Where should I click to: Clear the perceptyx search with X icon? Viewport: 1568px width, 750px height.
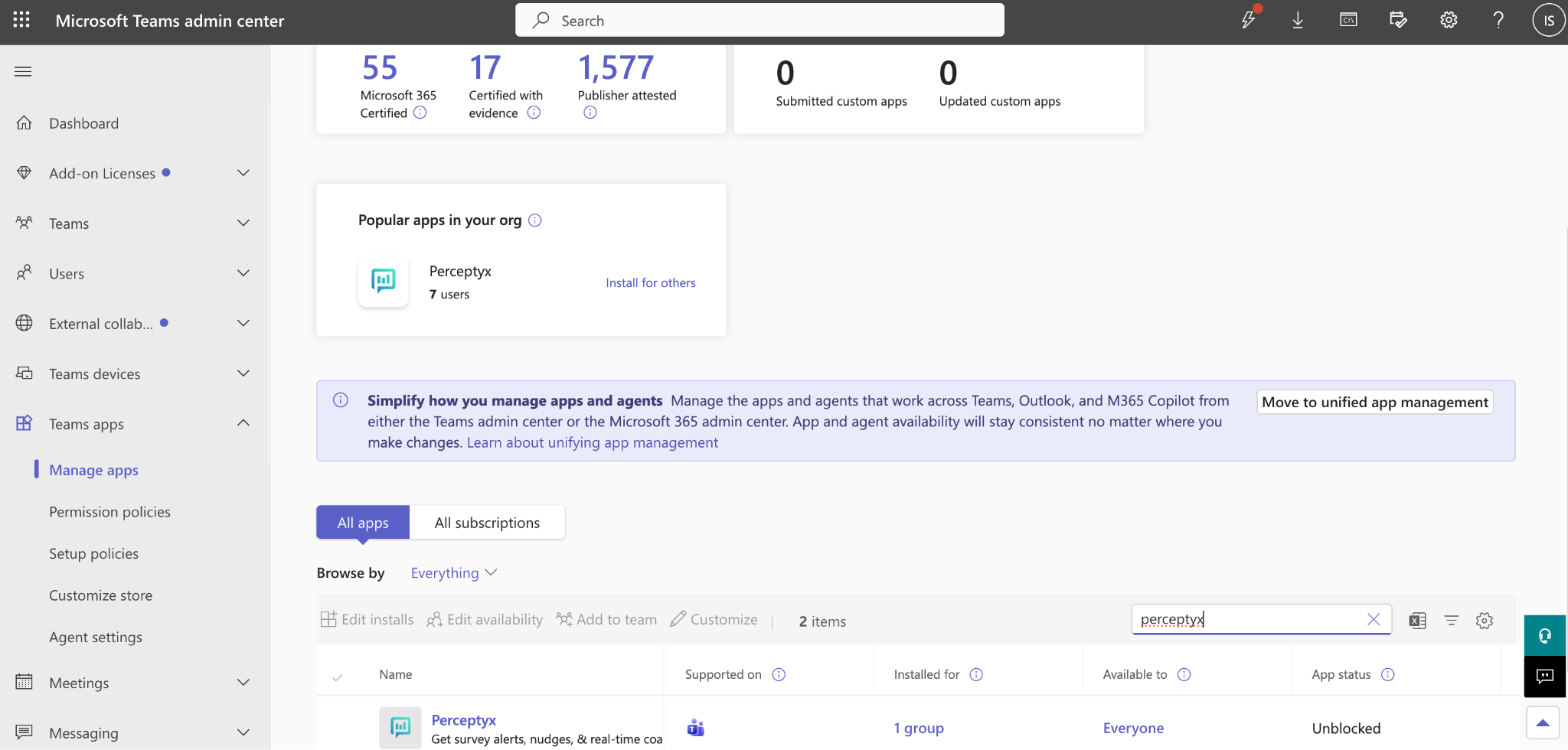(x=1374, y=619)
